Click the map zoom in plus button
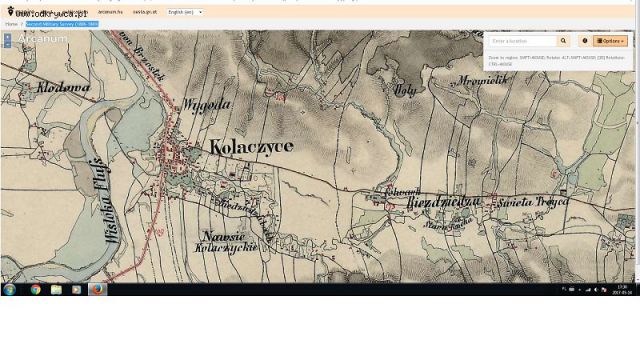Screen dimensions: 640x360 [8, 37]
